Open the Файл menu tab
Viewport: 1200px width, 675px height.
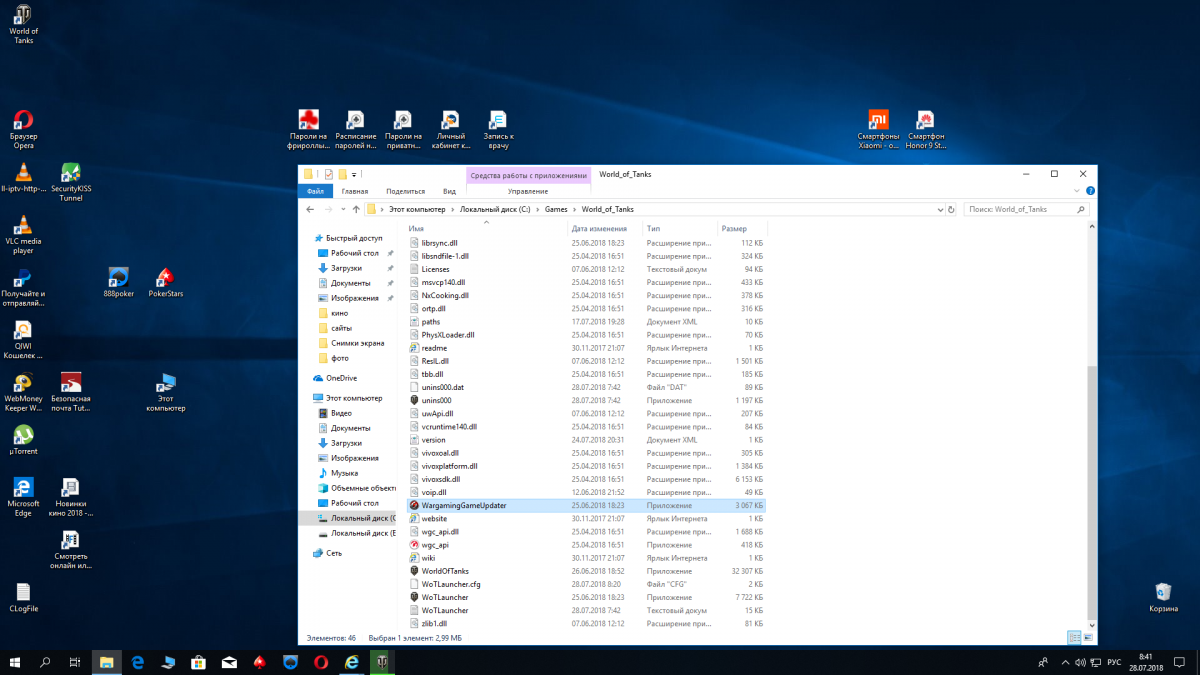[315, 191]
